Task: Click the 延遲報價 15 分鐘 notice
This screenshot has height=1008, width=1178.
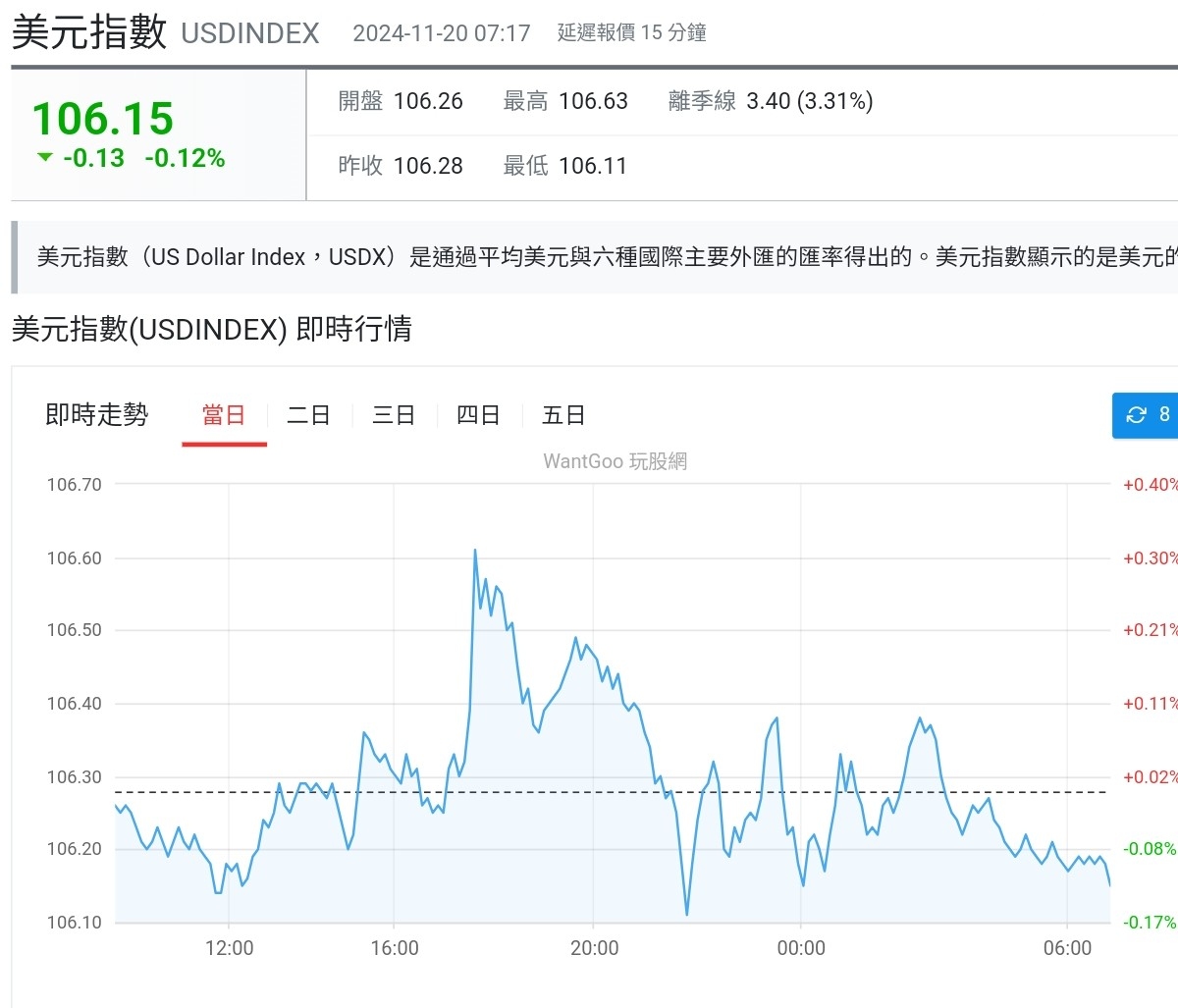Action: click(x=632, y=32)
